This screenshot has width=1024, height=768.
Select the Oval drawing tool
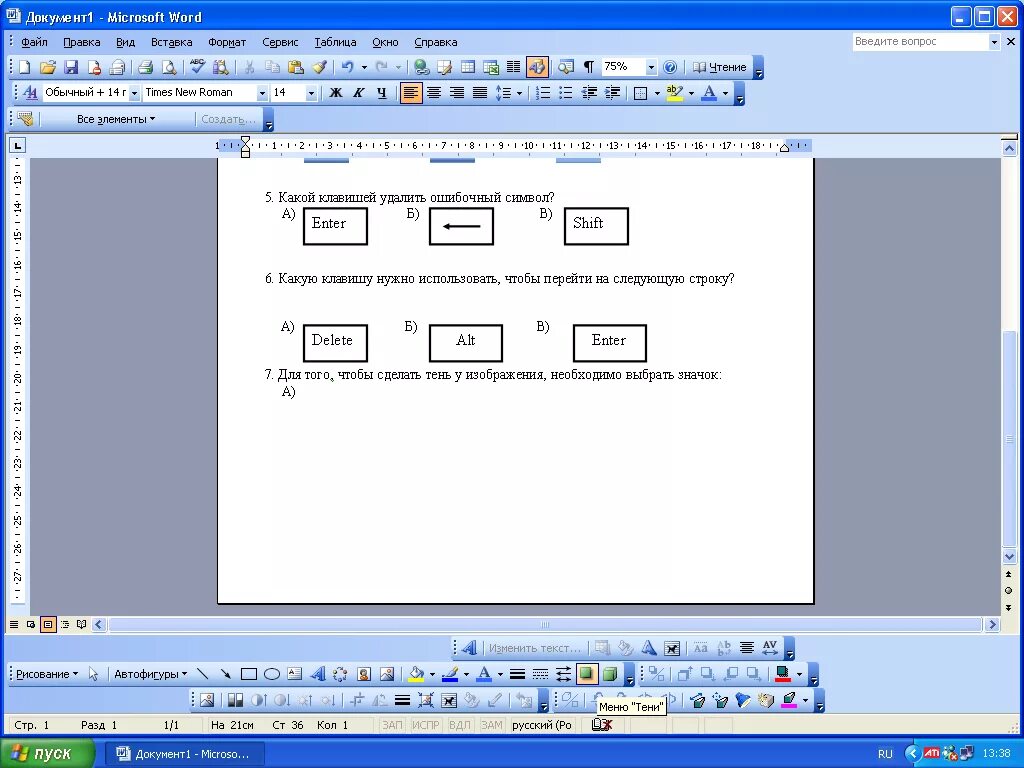[x=272, y=674]
